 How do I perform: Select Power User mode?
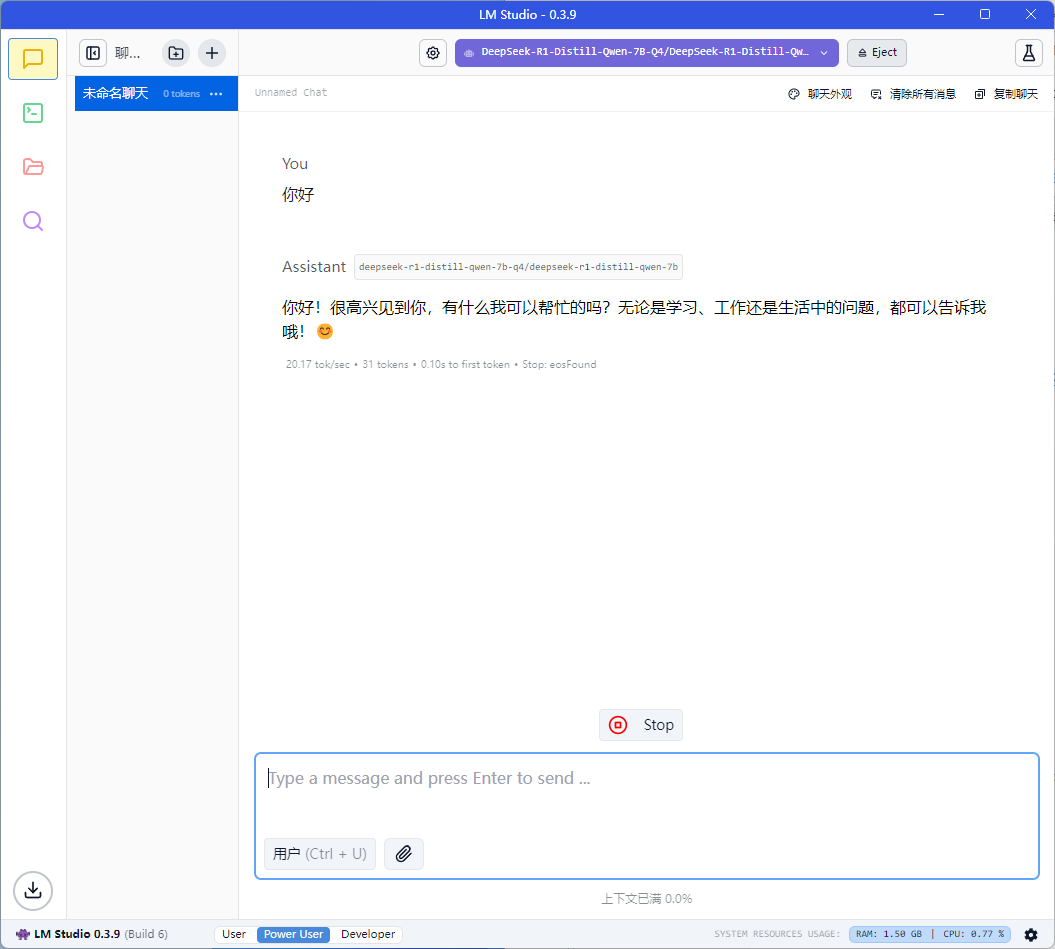(293, 934)
